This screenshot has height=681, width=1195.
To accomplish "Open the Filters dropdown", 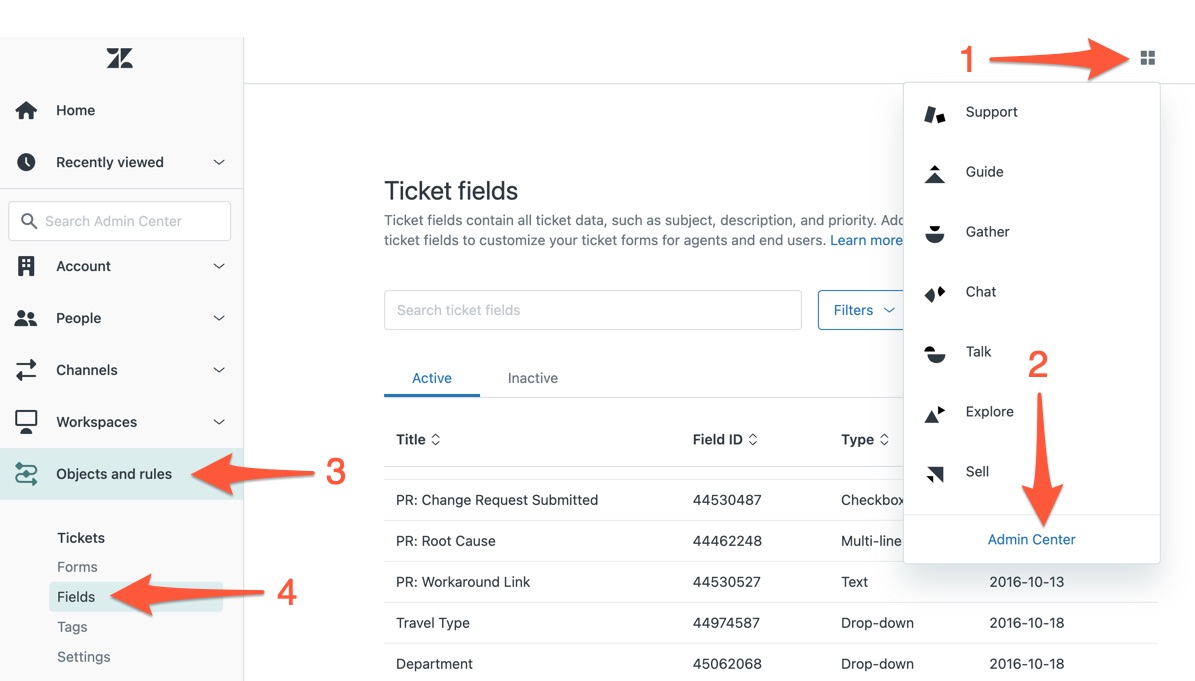I will 861,310.
